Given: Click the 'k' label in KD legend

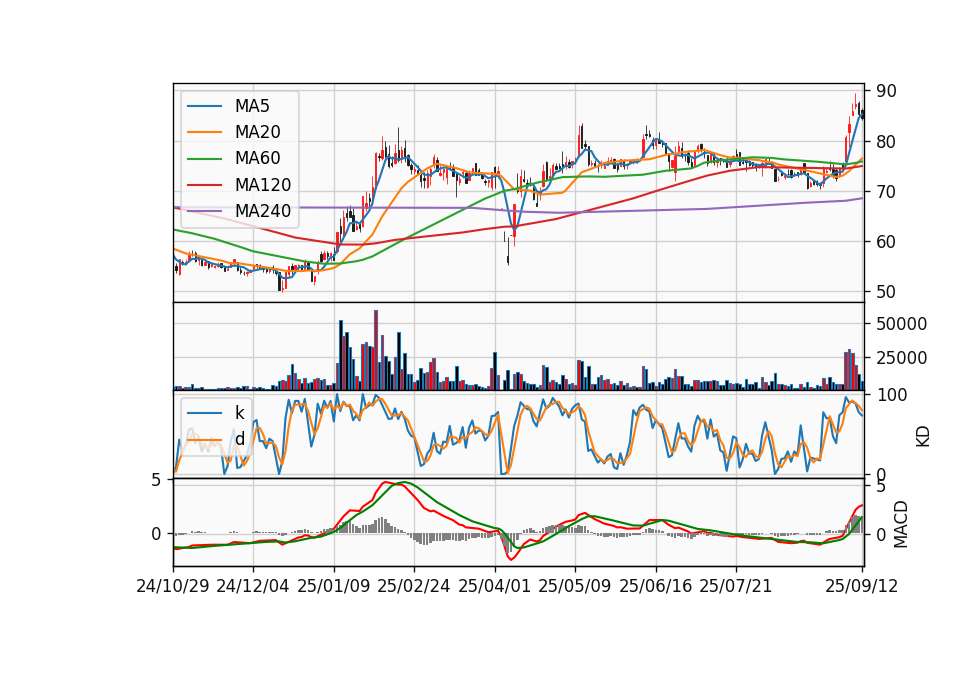Looking at the screenshot, I should point(239,413).
